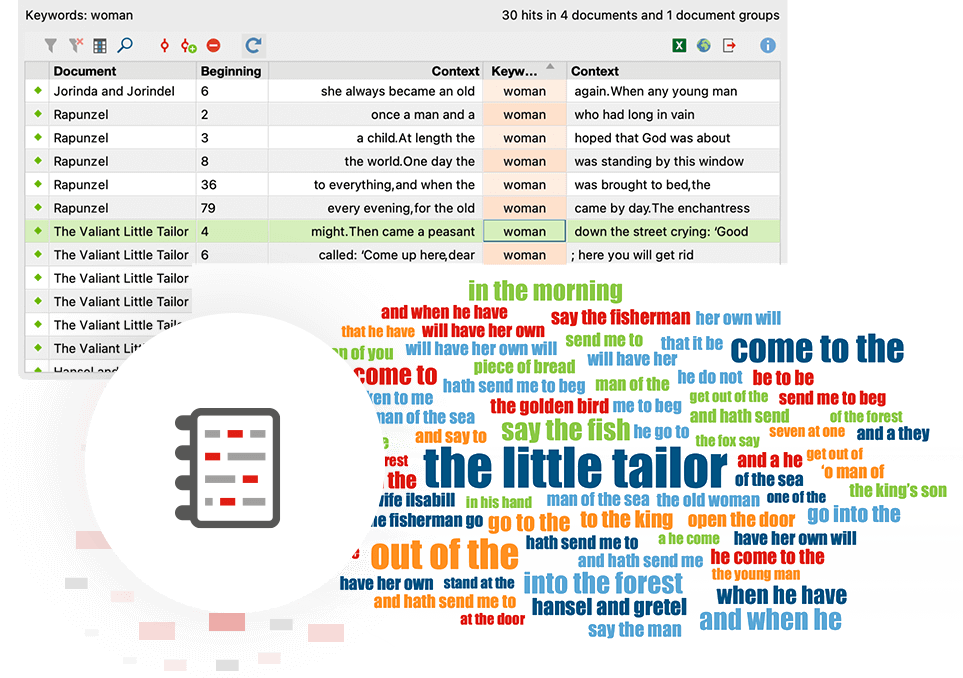Search within the keyword results
The width and height of the screenshot is (963, 678).
[124, 45]
